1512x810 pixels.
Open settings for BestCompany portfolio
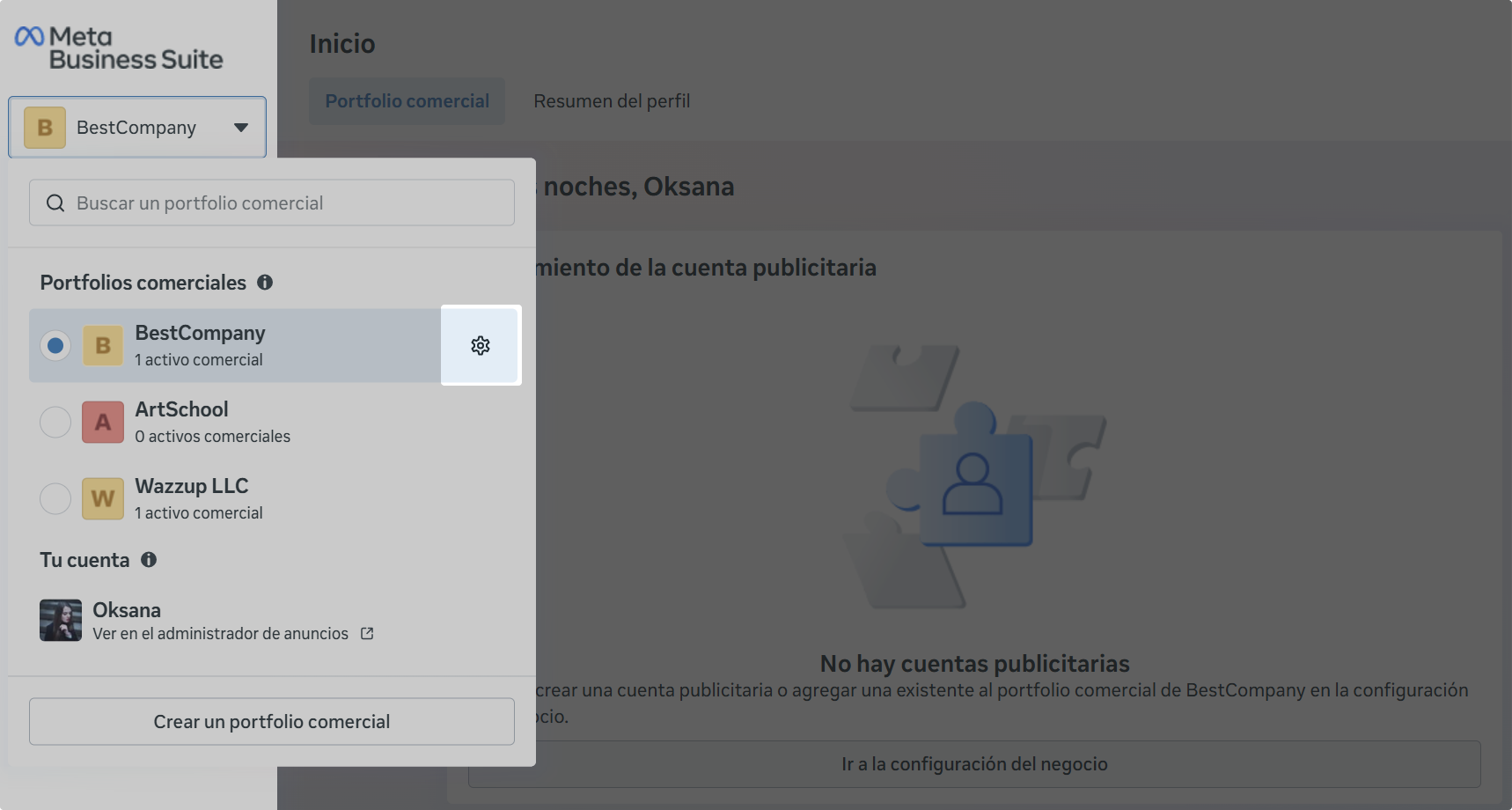tap(481, 345)
